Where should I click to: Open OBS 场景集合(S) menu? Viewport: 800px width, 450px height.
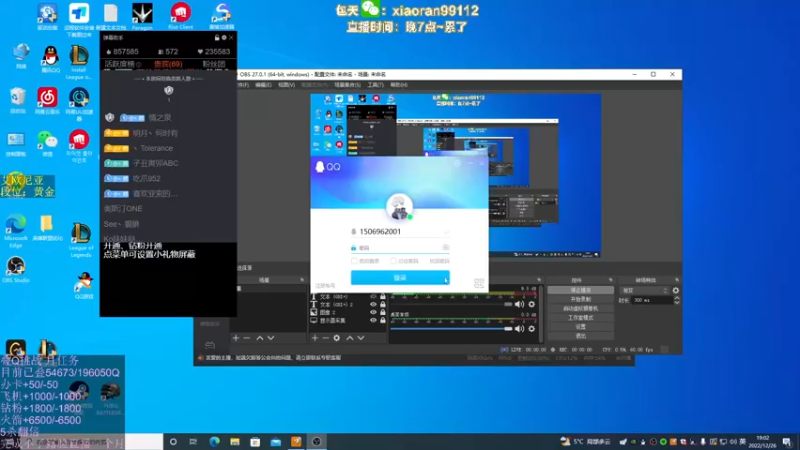pos(347,85)
